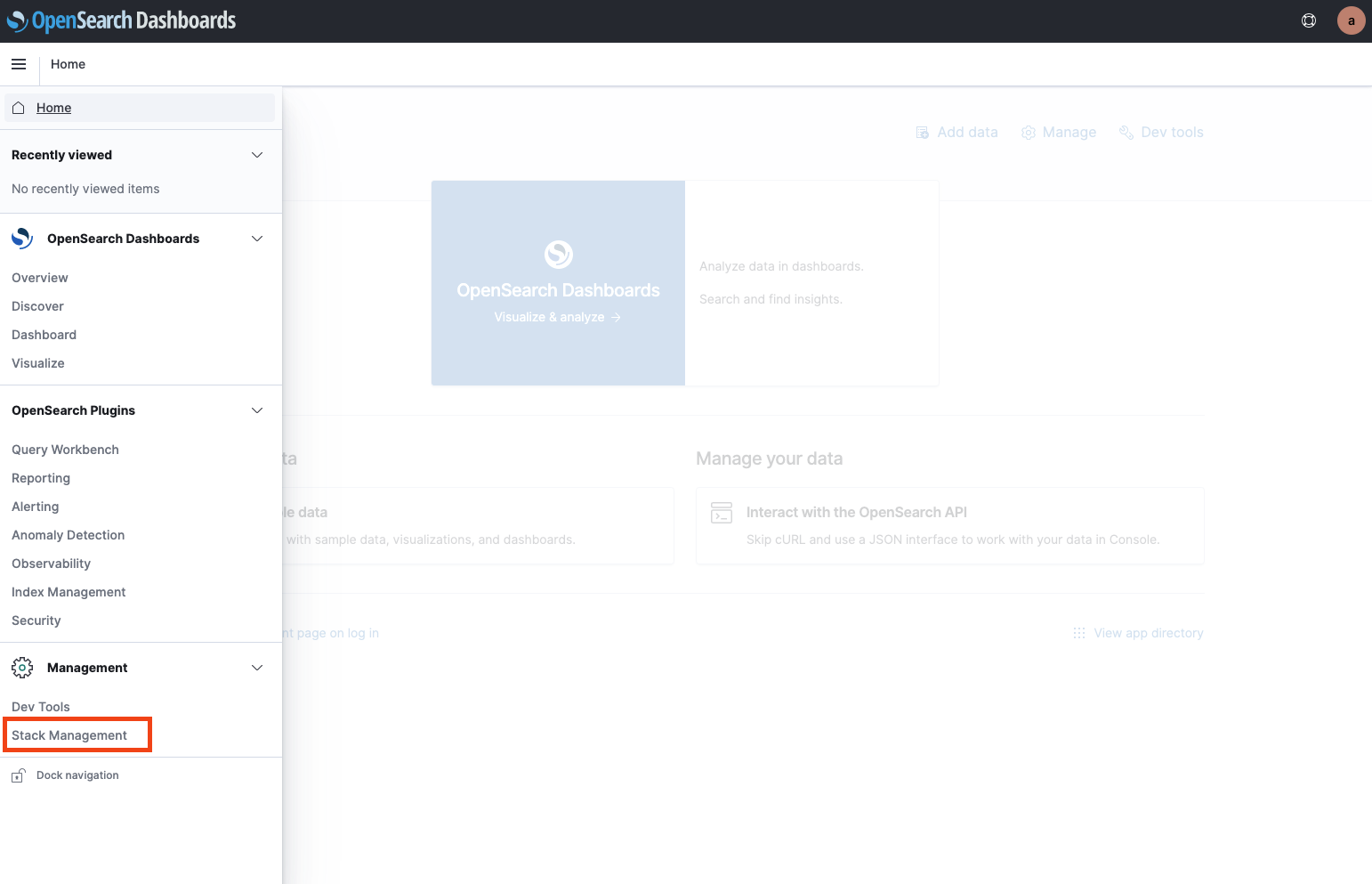
Task: Open Interact with the OpenSearch API card
Action: (950, 525)
